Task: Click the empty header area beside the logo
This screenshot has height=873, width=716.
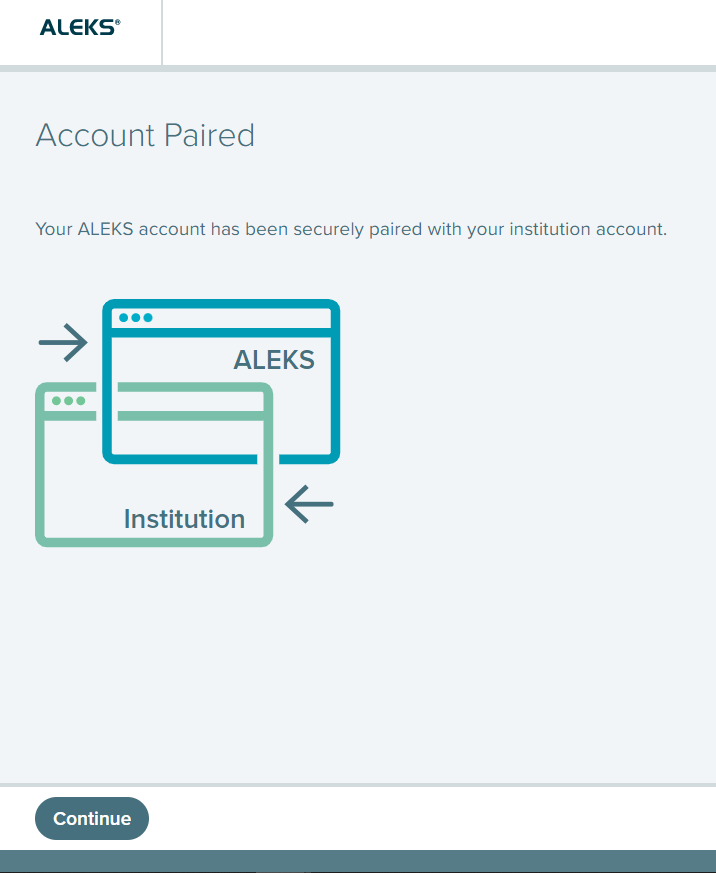Action: pyautogui.click(x=439, y=32)
